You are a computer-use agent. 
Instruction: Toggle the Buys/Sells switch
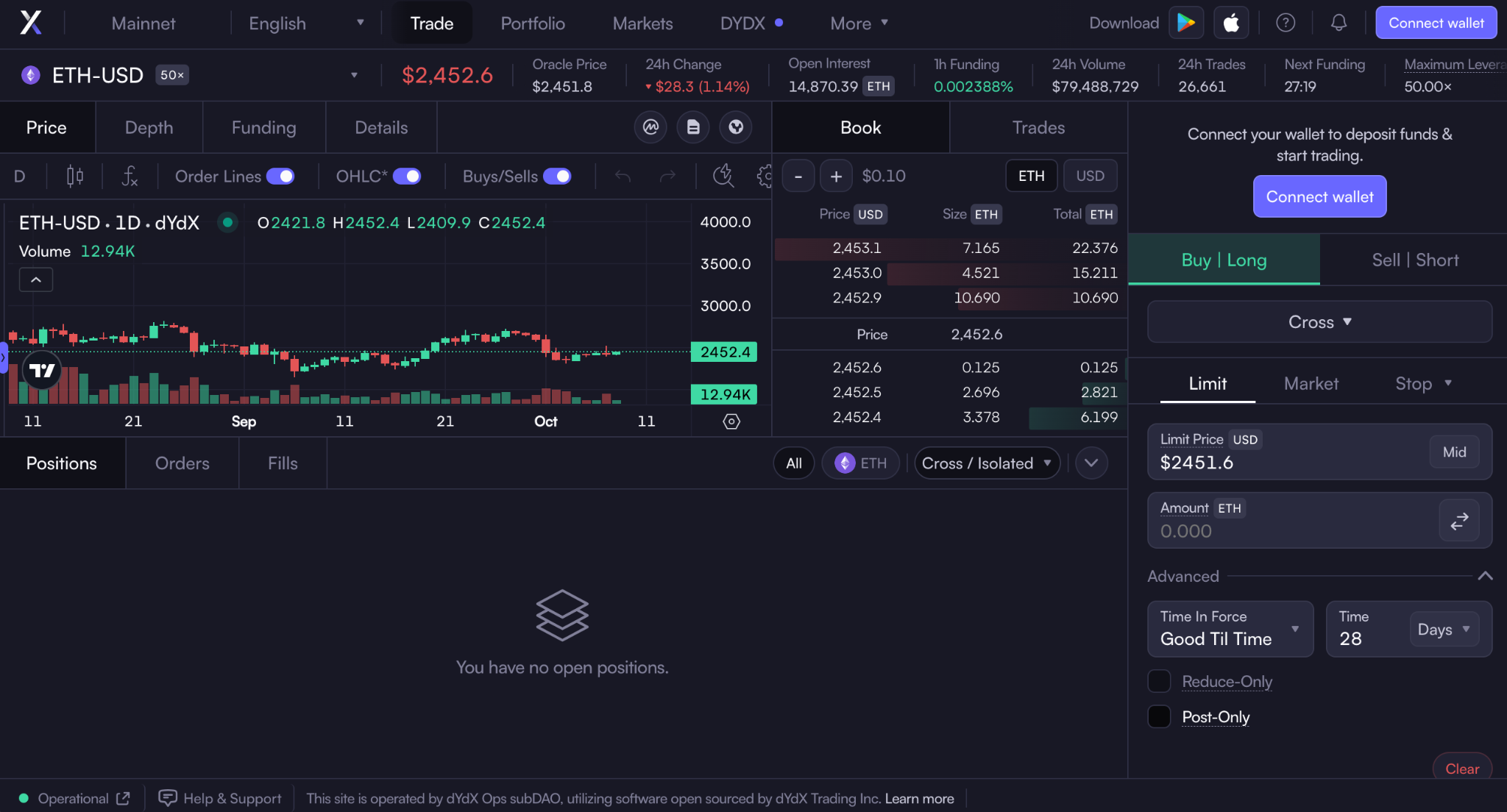557,177
